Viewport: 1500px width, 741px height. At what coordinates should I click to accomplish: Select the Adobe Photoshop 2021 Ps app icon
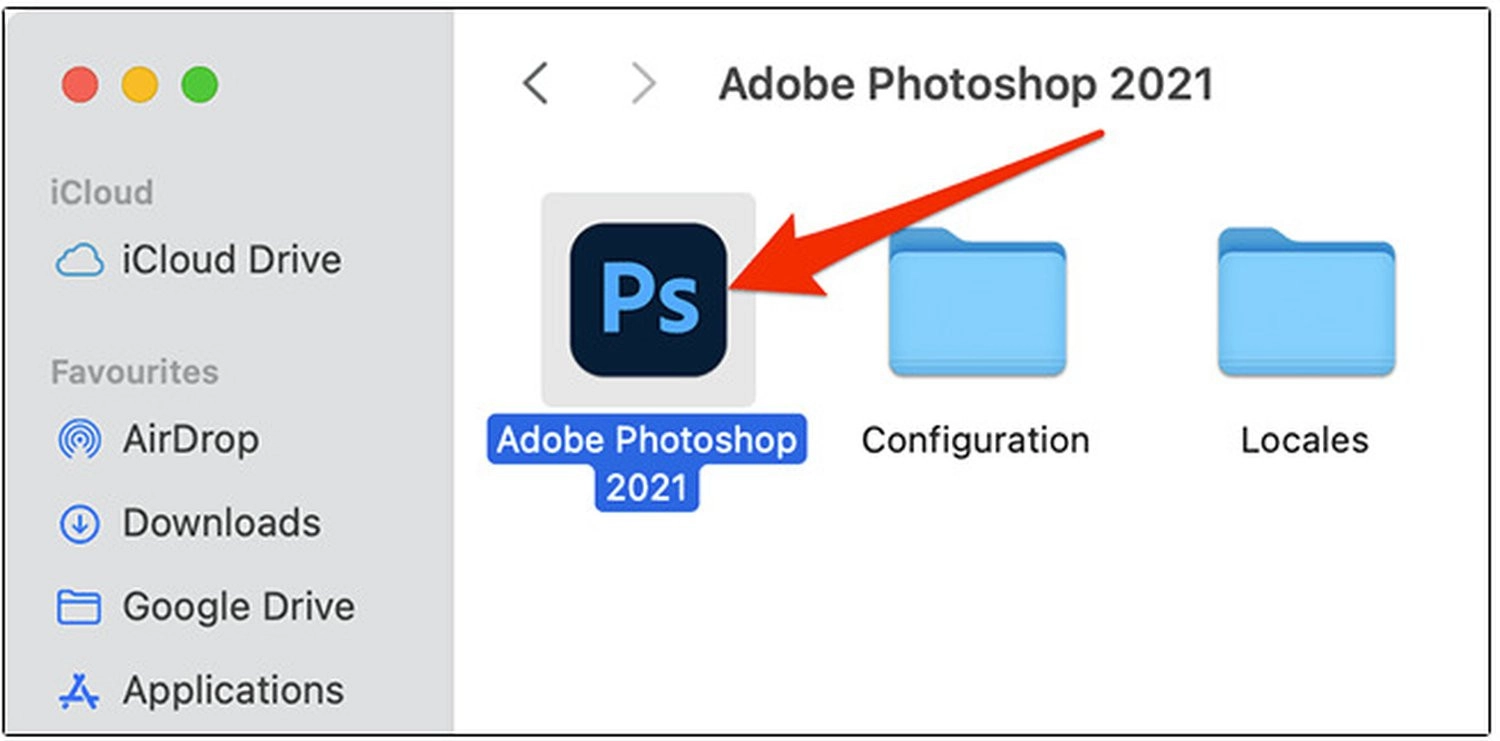tap(648, 300)
